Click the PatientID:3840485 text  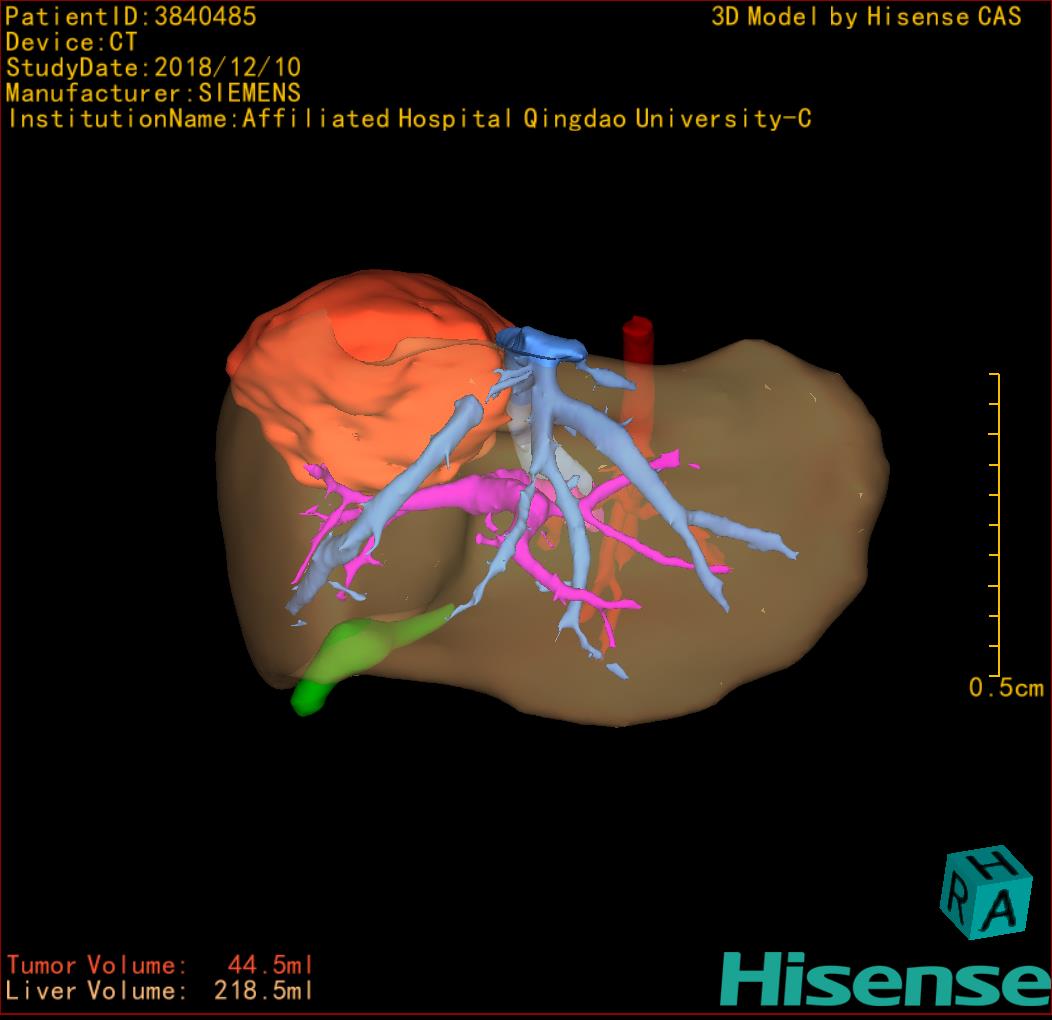click(131, 16)
